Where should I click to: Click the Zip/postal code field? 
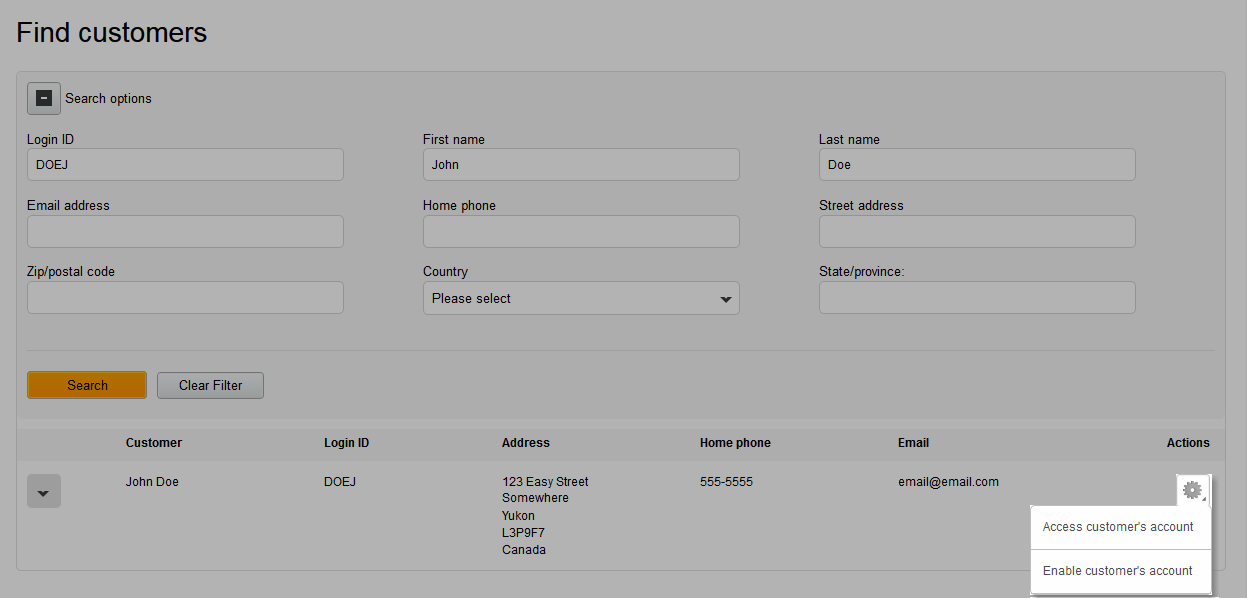[x=185, y=297]
